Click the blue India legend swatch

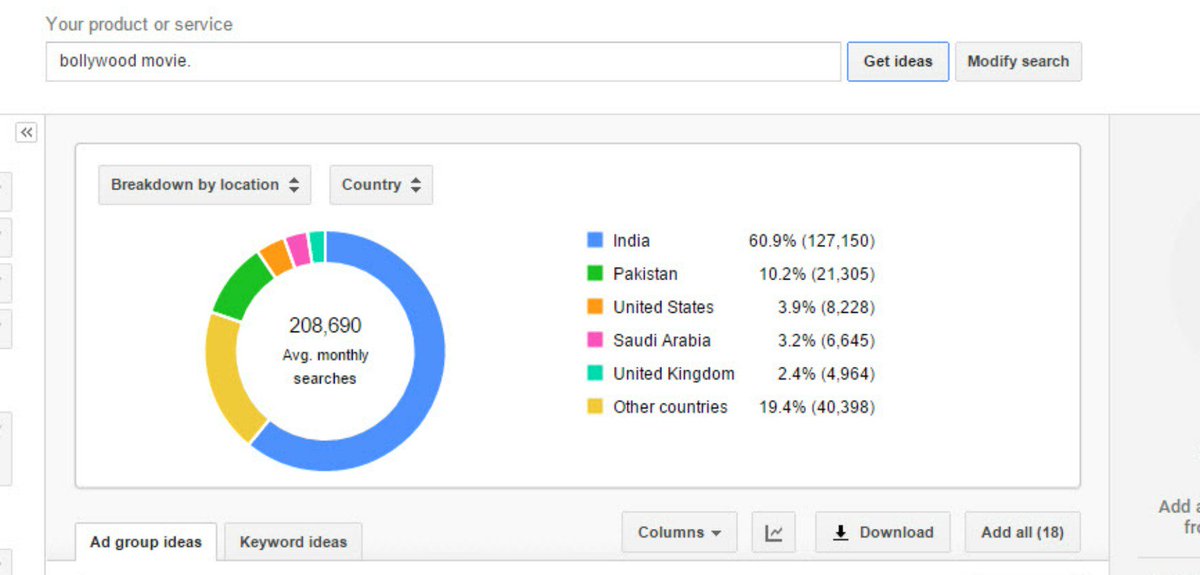pos(595,240)
